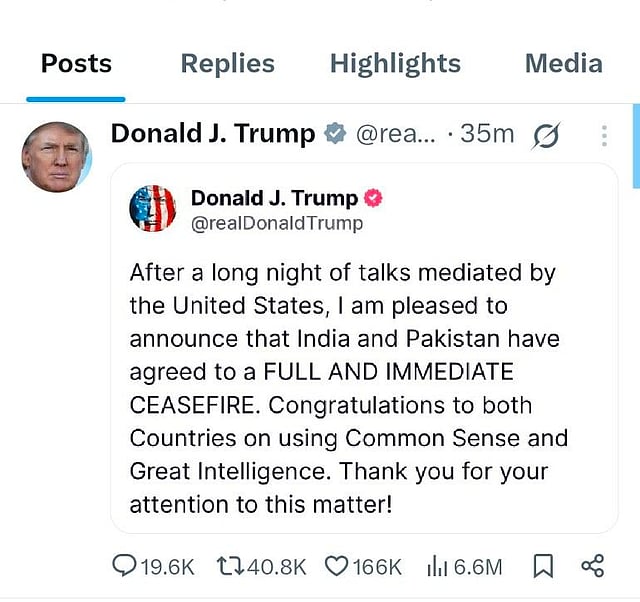Click the Grok slash-circle icon

pyautogui.click(x=548, y=135)
